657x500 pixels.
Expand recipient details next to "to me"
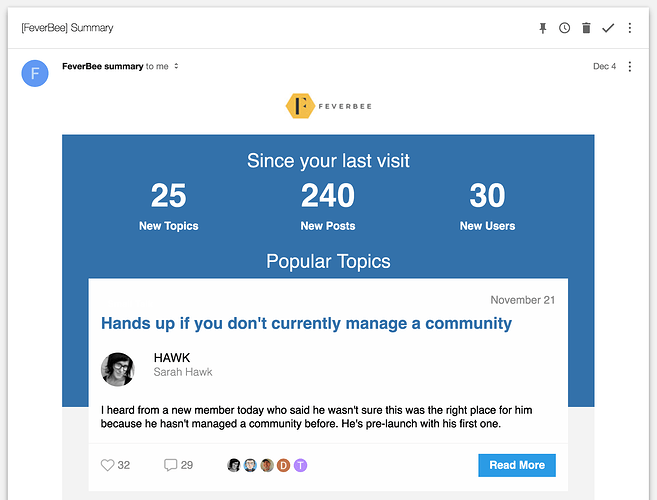tap(176, 67)
